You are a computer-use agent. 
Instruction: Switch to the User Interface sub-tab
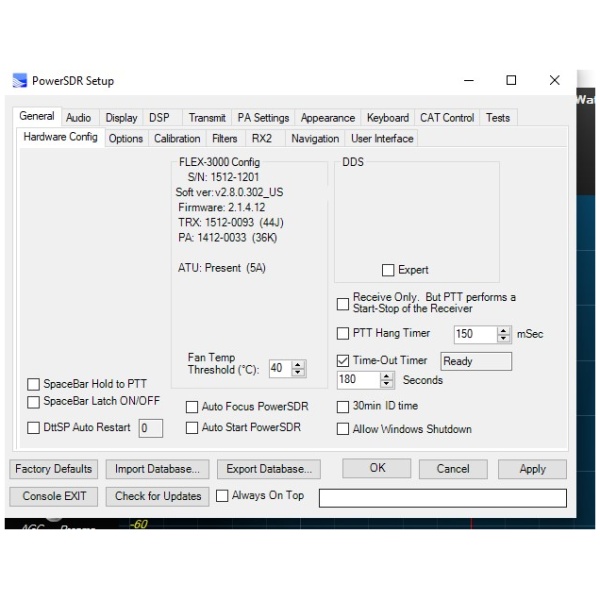[x=382, y=139]
